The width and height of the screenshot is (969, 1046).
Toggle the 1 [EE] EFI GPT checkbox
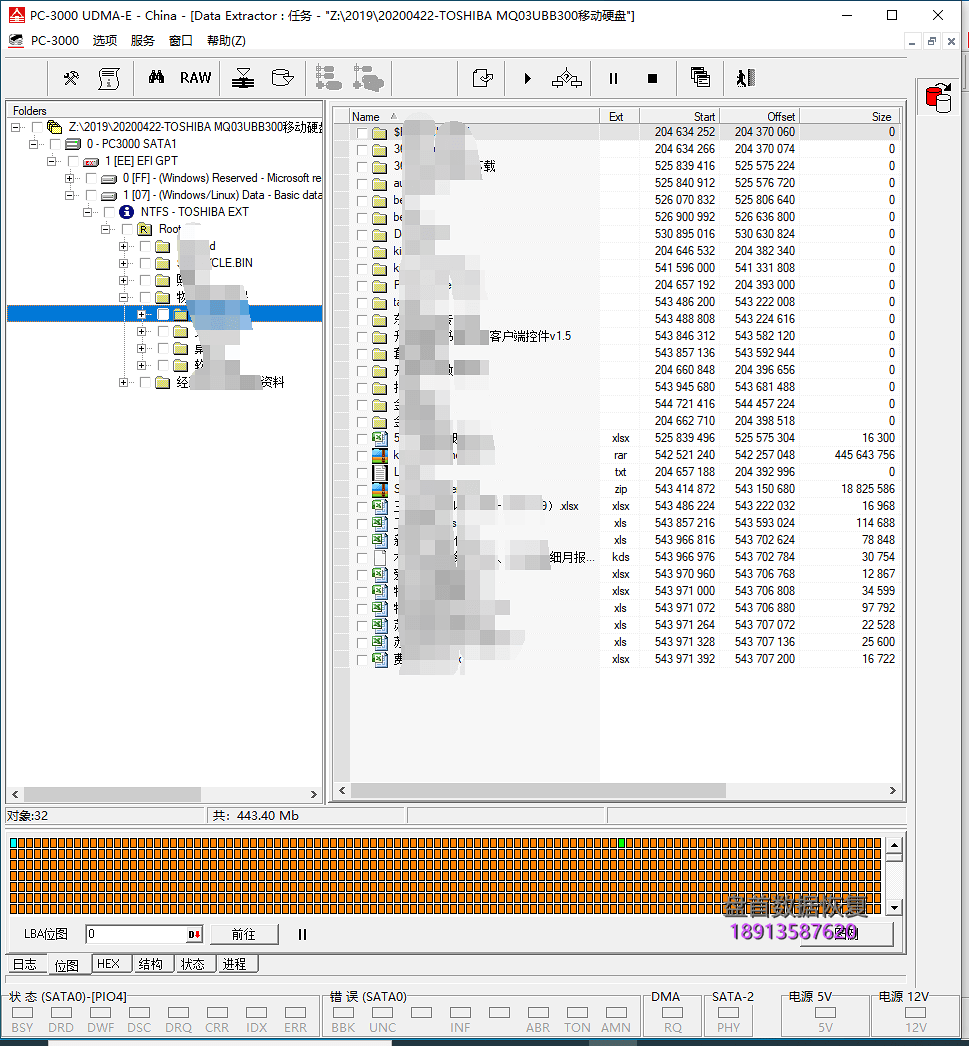(73, 161)
